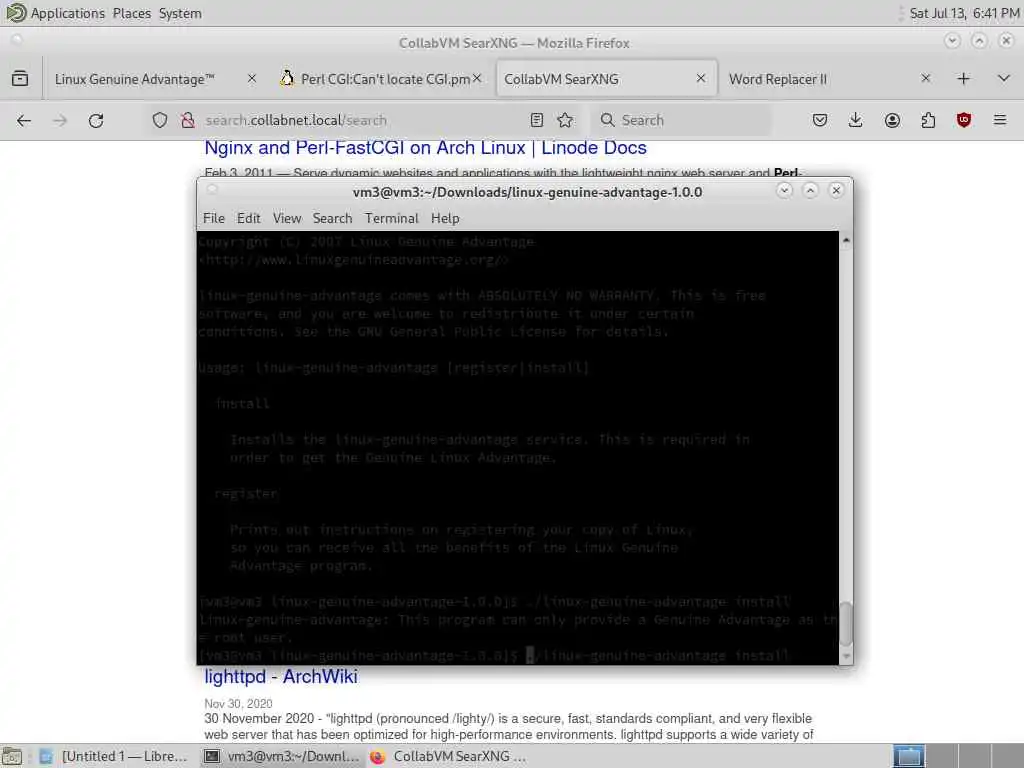Open a new Firefox tab
This screenshot has width=1024, height=768.
(963, 79)
